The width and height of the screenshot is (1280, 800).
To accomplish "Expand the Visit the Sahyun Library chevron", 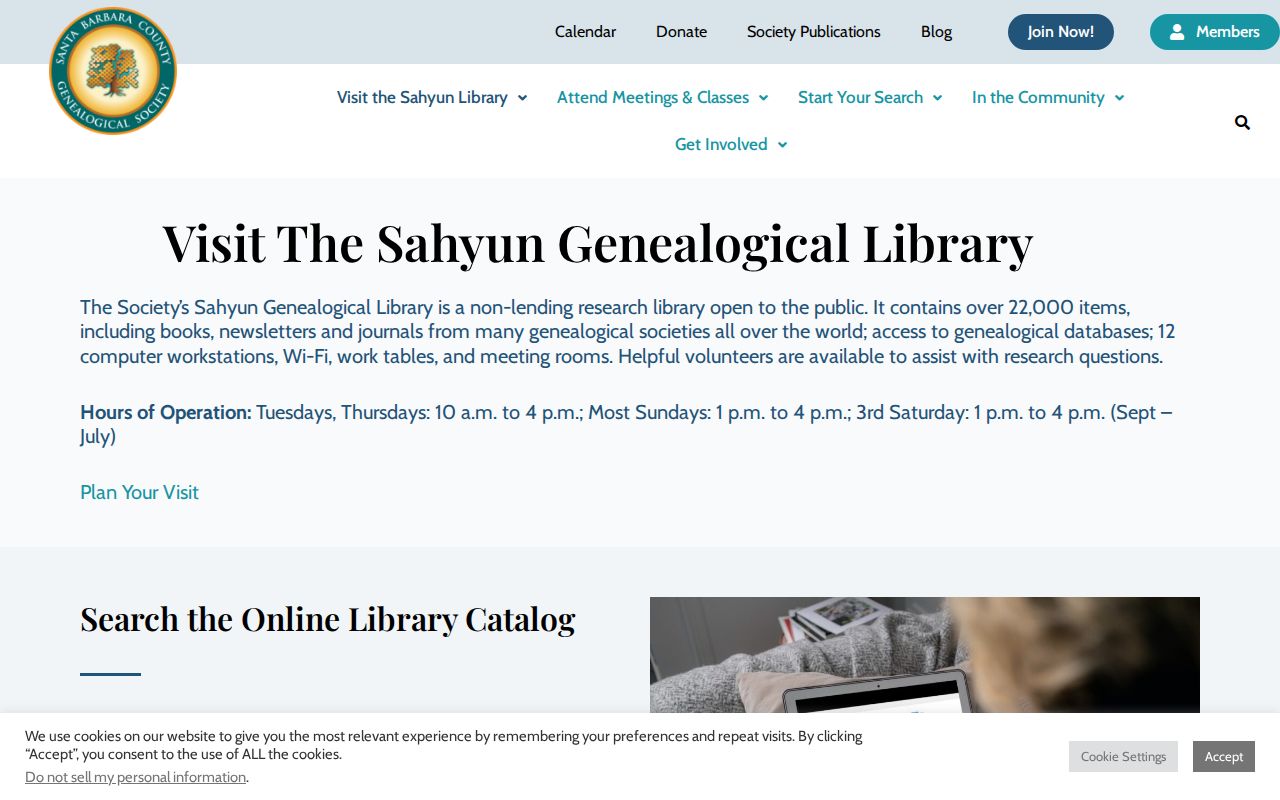I will coord(522,98).
